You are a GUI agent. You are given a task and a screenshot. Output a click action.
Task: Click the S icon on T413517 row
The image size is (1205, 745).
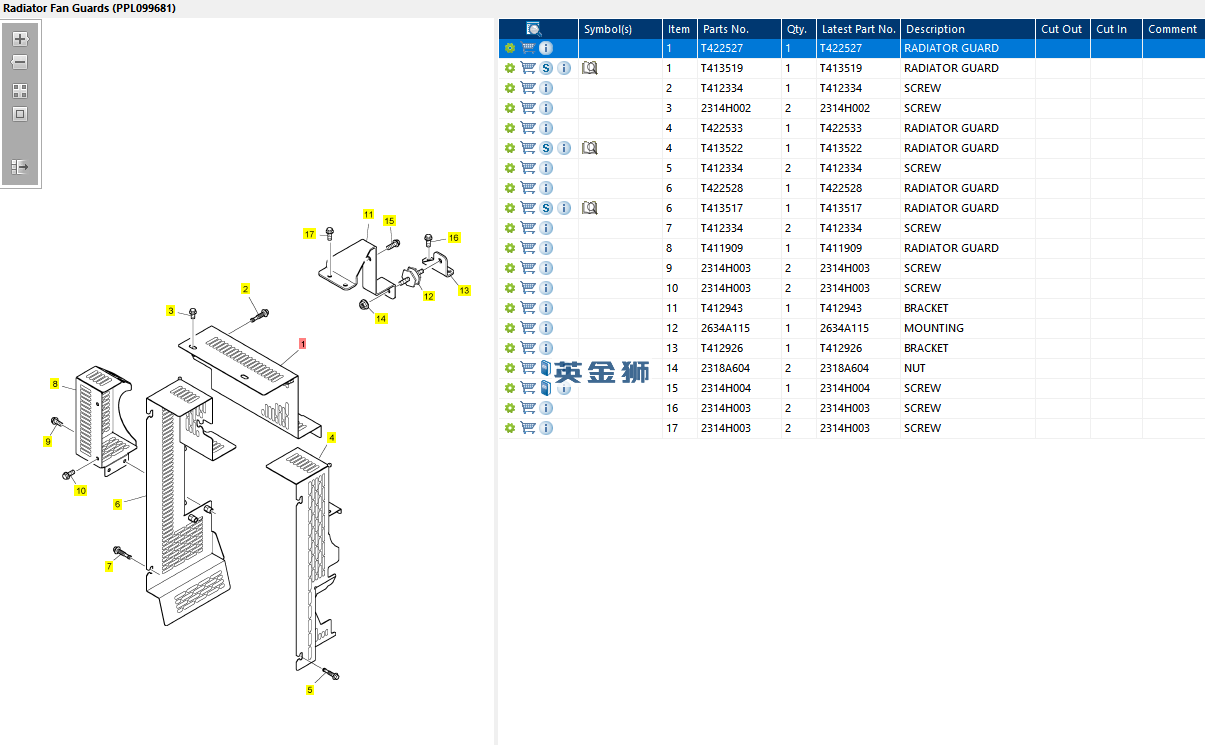546,208
